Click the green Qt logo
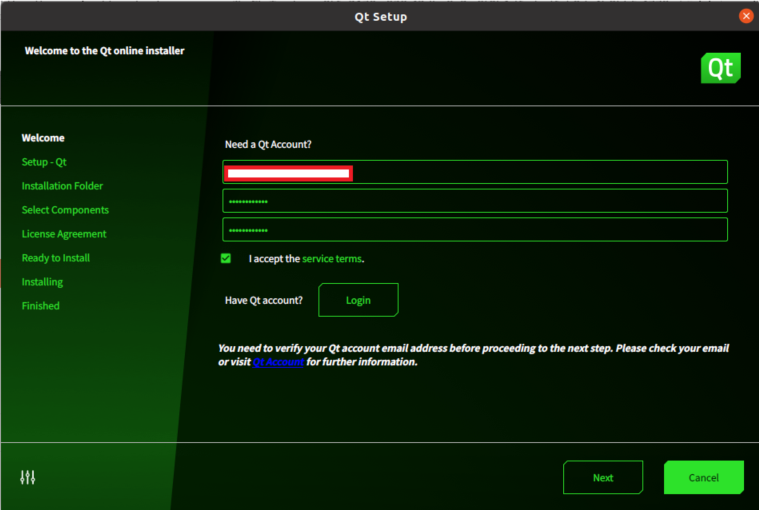Screen dimensions: 759x510 [720, 68]
